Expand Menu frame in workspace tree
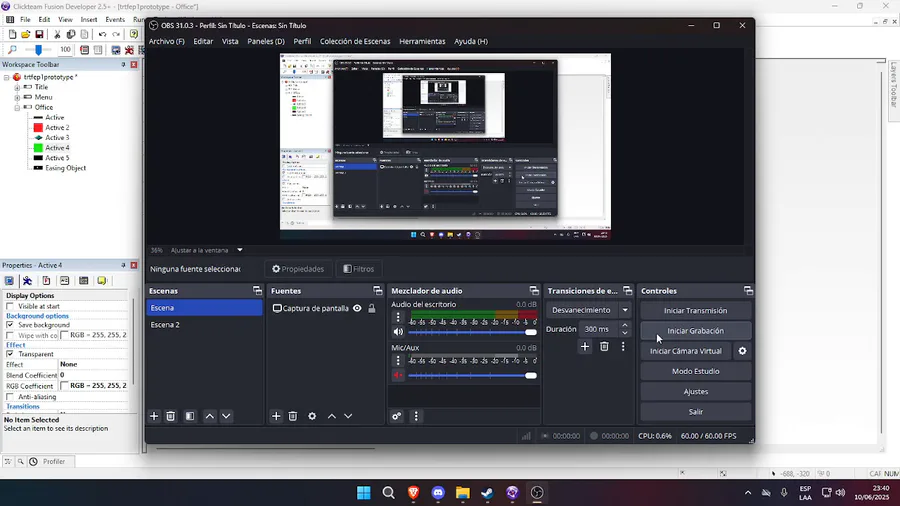This screenshot has height=506, width=900. pyautogui.click(x=17, y=98)
